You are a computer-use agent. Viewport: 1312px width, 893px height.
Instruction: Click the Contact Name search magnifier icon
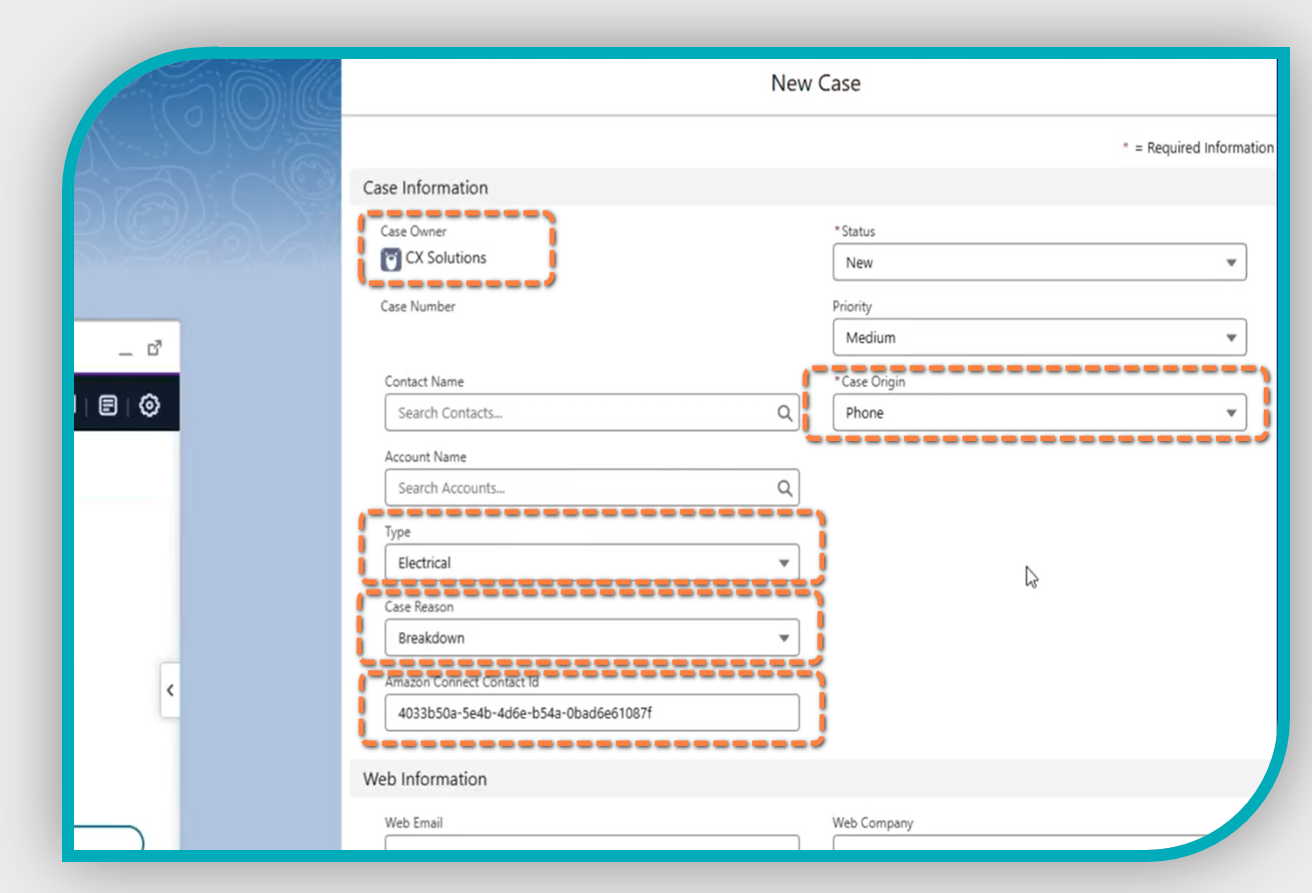(785, 413)
